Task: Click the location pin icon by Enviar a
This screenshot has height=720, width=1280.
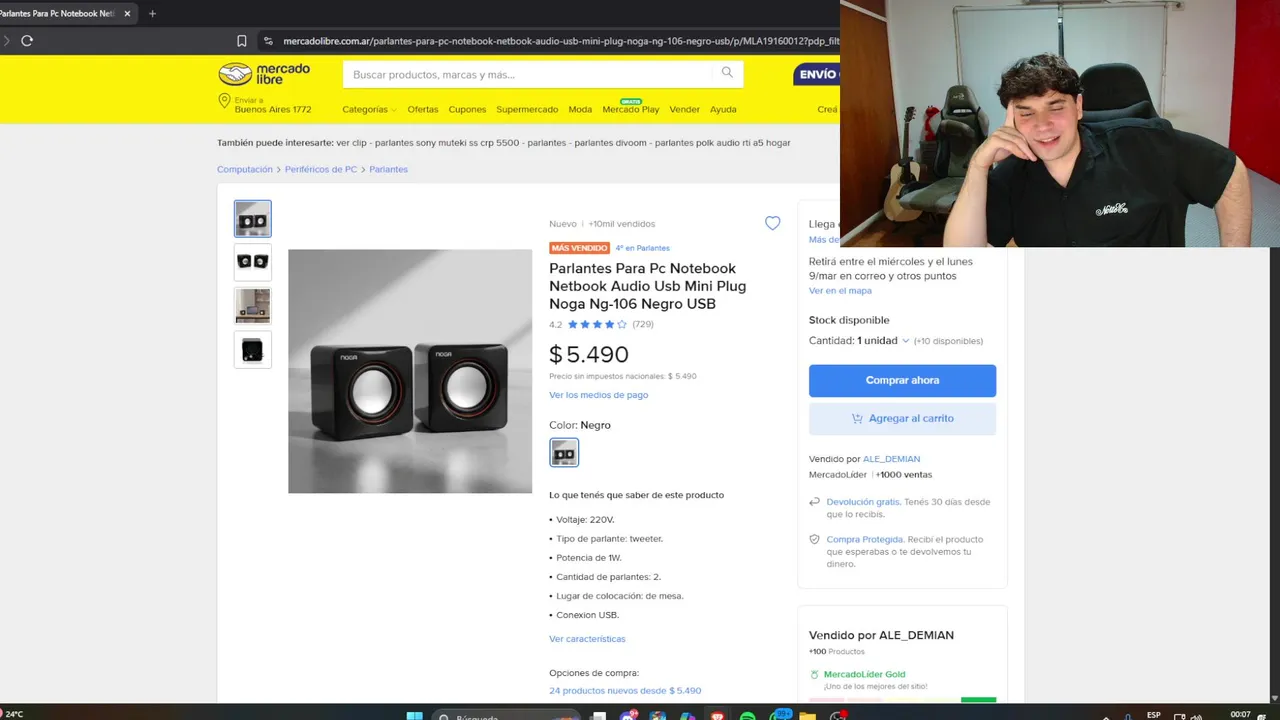Action: (224, 102)
